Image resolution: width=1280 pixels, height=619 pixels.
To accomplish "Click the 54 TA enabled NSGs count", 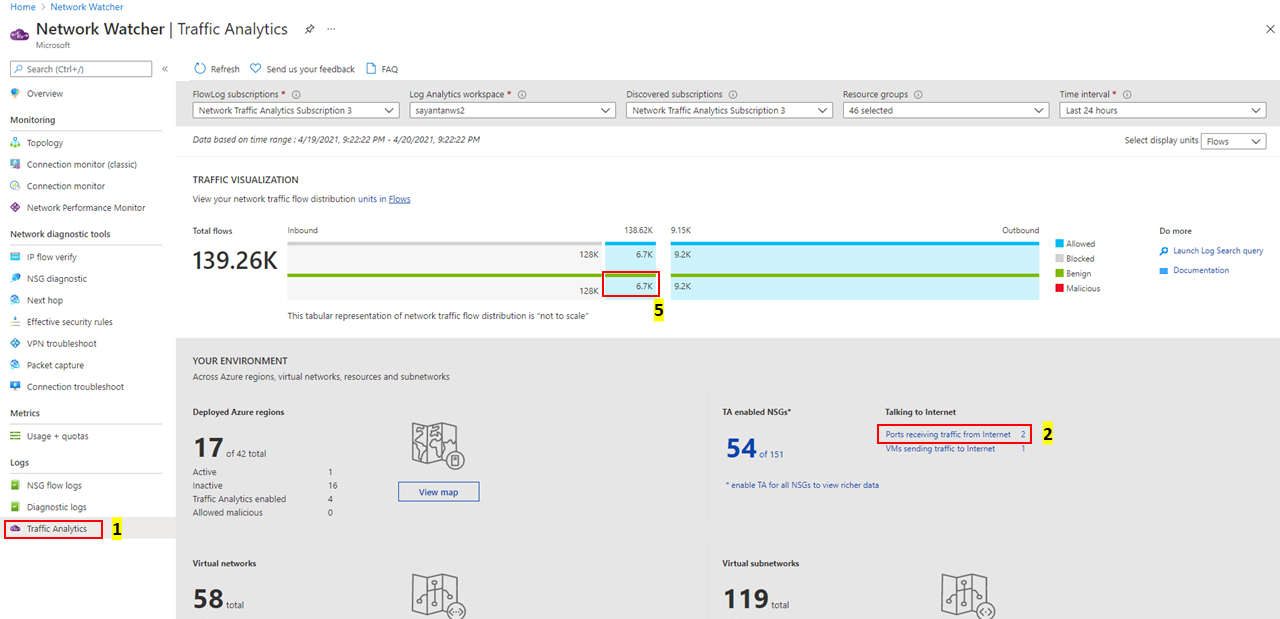I will [741, 449].
